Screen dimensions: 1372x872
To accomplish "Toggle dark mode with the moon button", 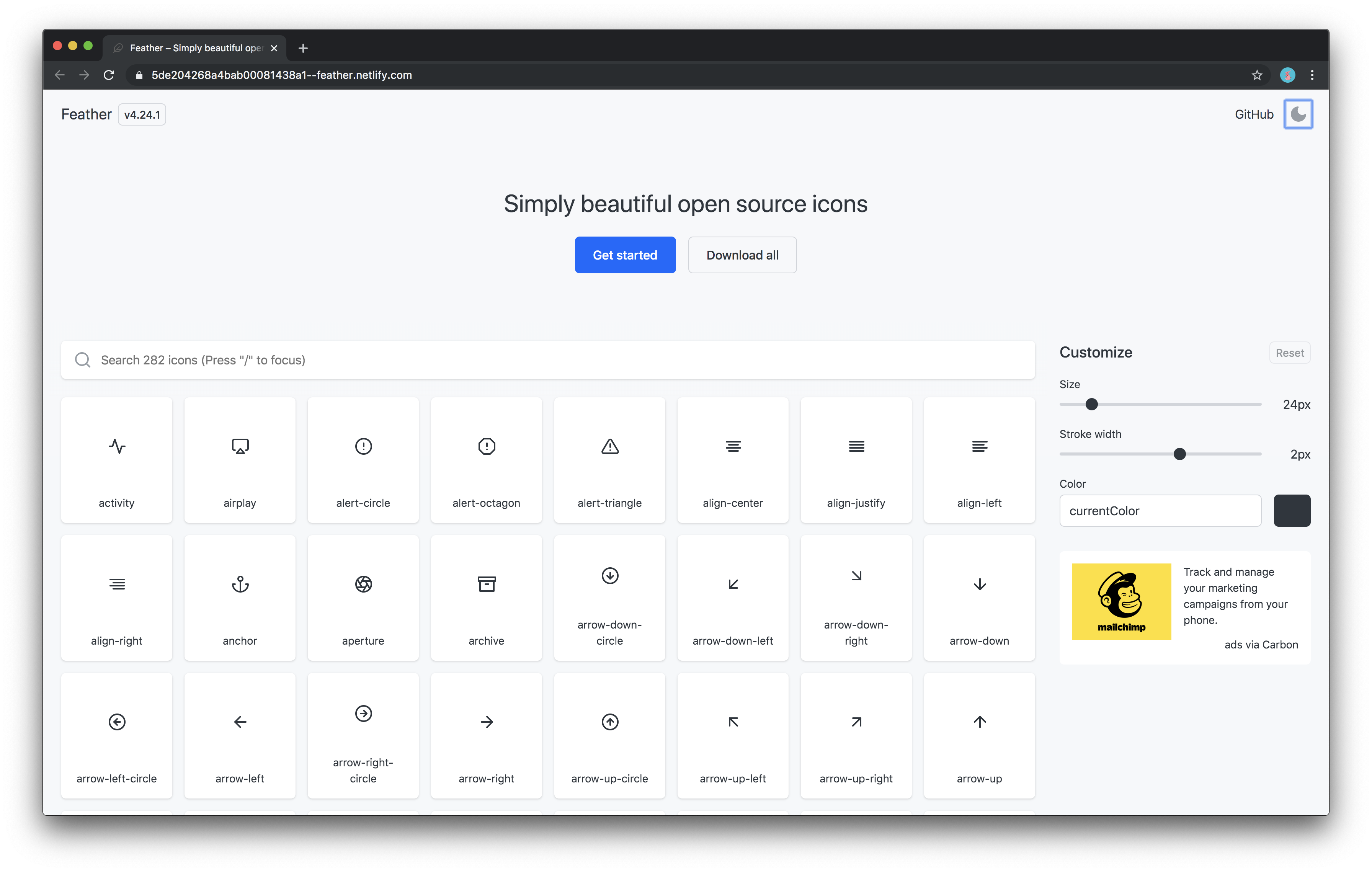I will click(1298, 114).
